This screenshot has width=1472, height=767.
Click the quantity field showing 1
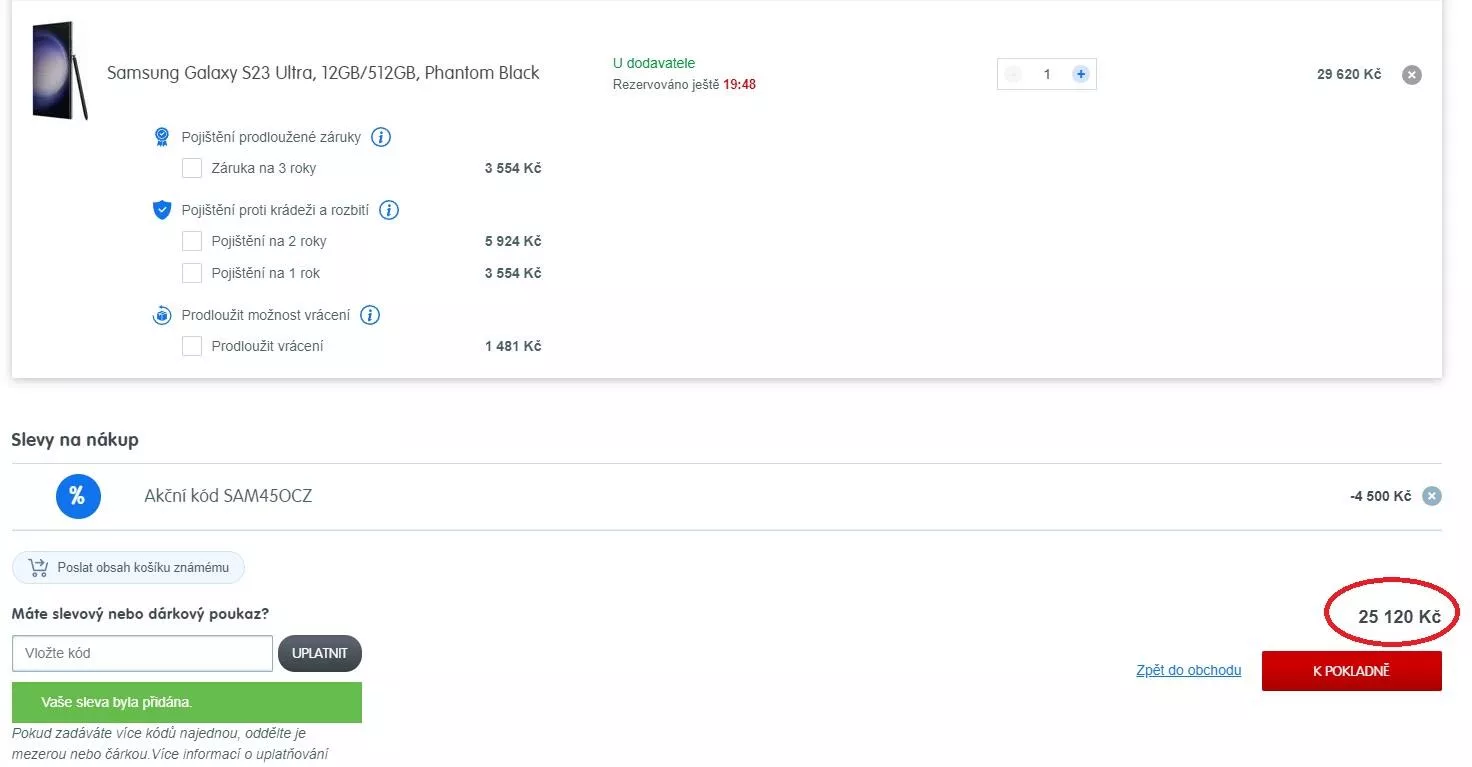tap(1047, 74)
